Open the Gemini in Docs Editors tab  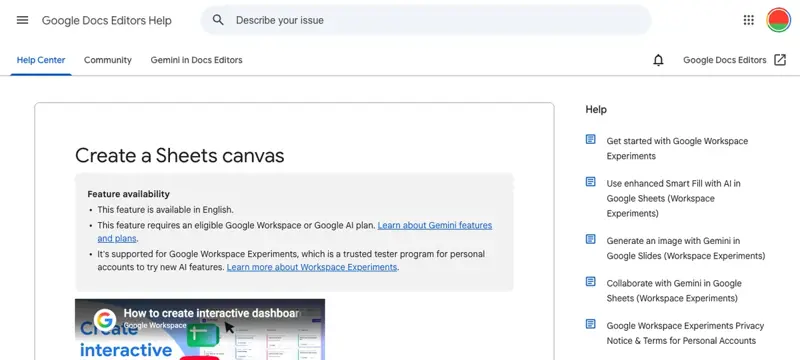(x=196, y=60)
